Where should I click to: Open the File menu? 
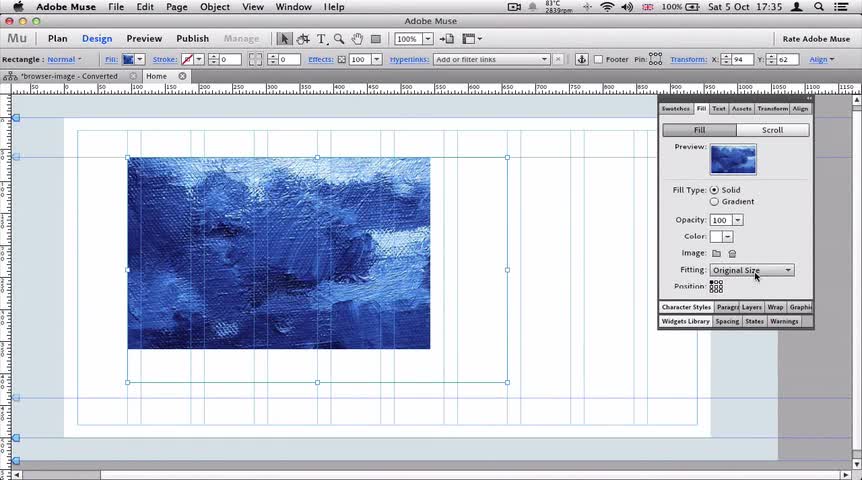[116, 7]
